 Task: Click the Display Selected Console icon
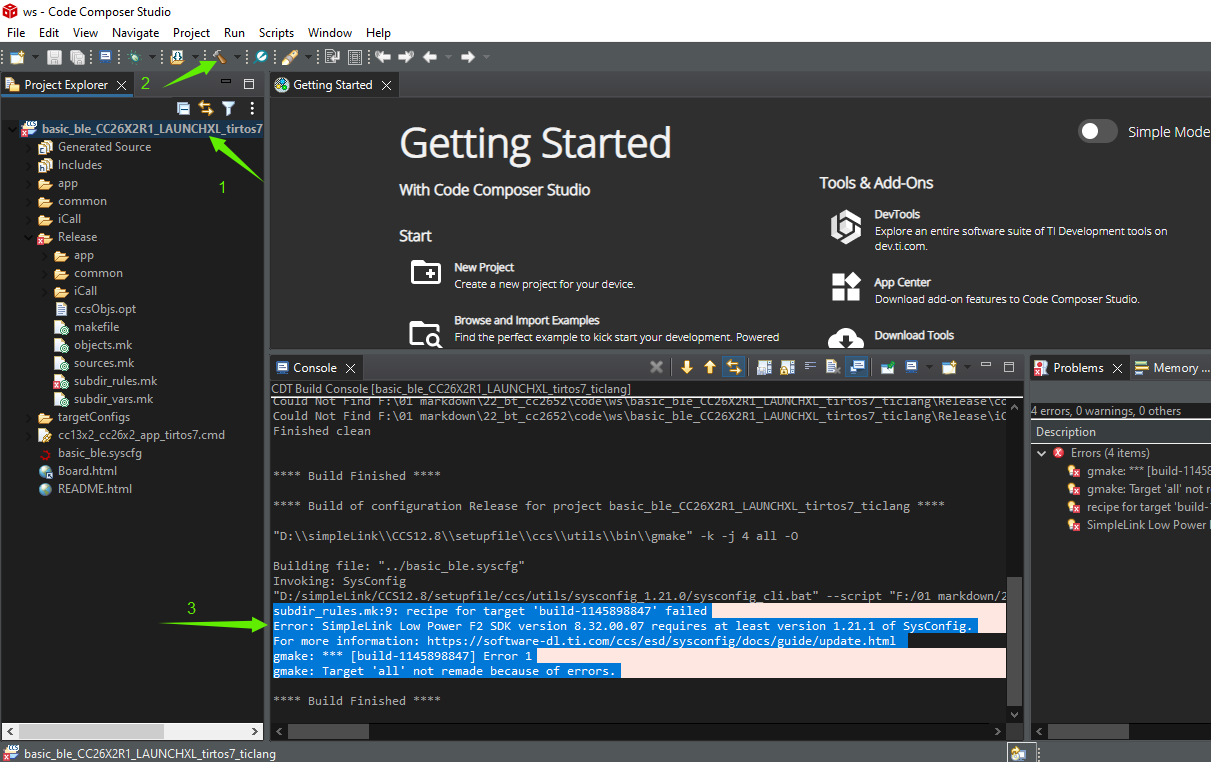[x=911, y=367]
